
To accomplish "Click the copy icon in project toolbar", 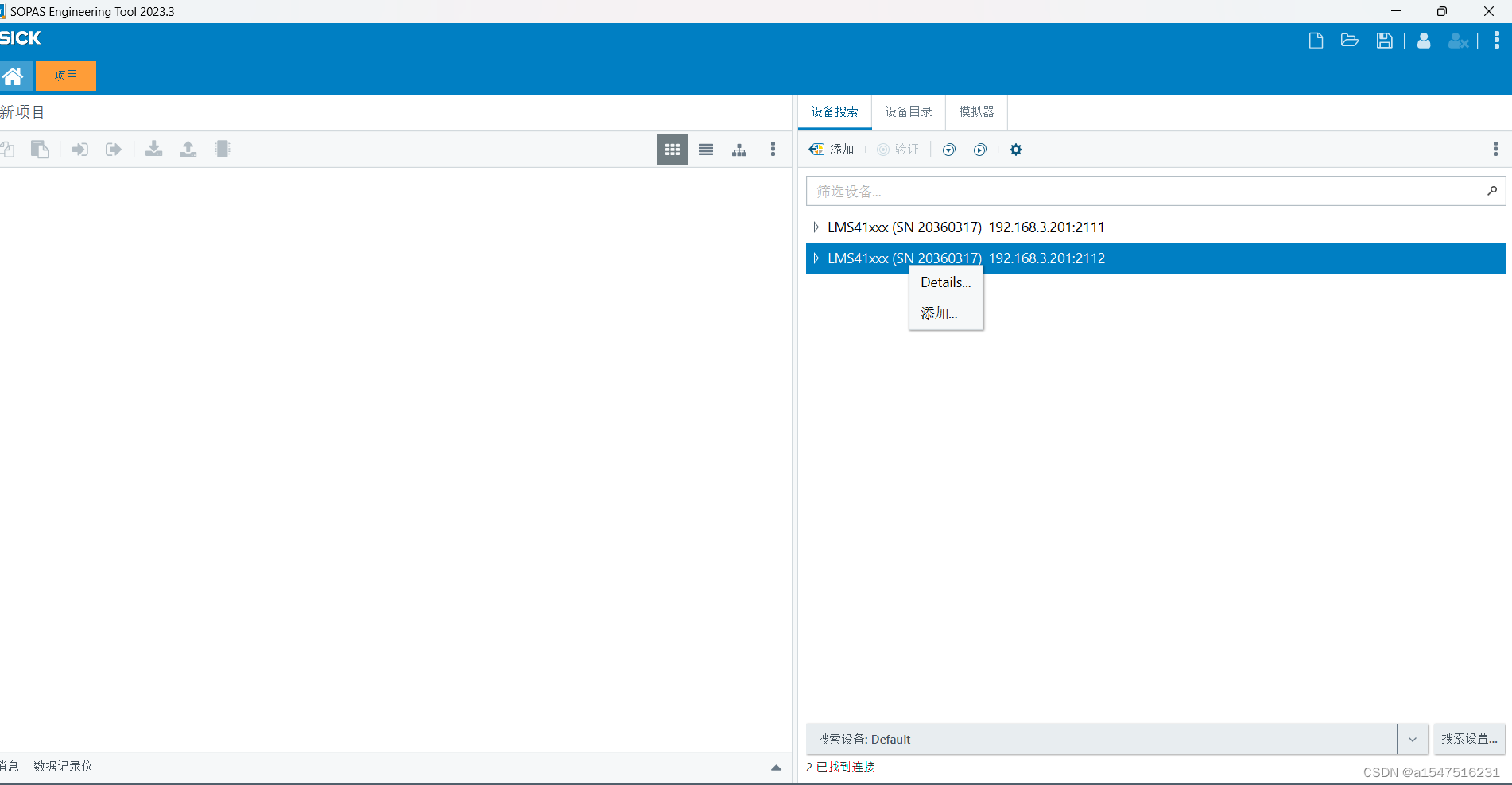I will point(7,150).
